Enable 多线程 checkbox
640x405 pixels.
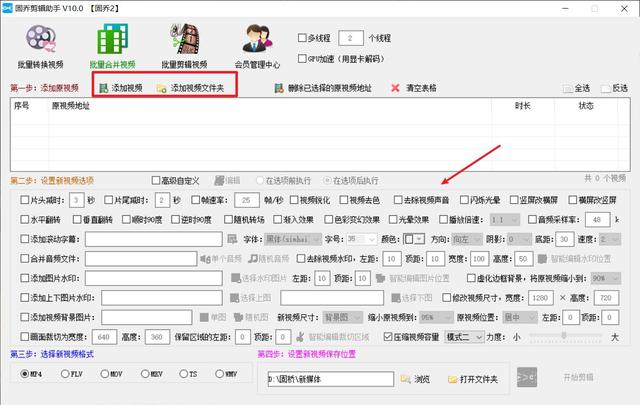click(x=302, y=38)
